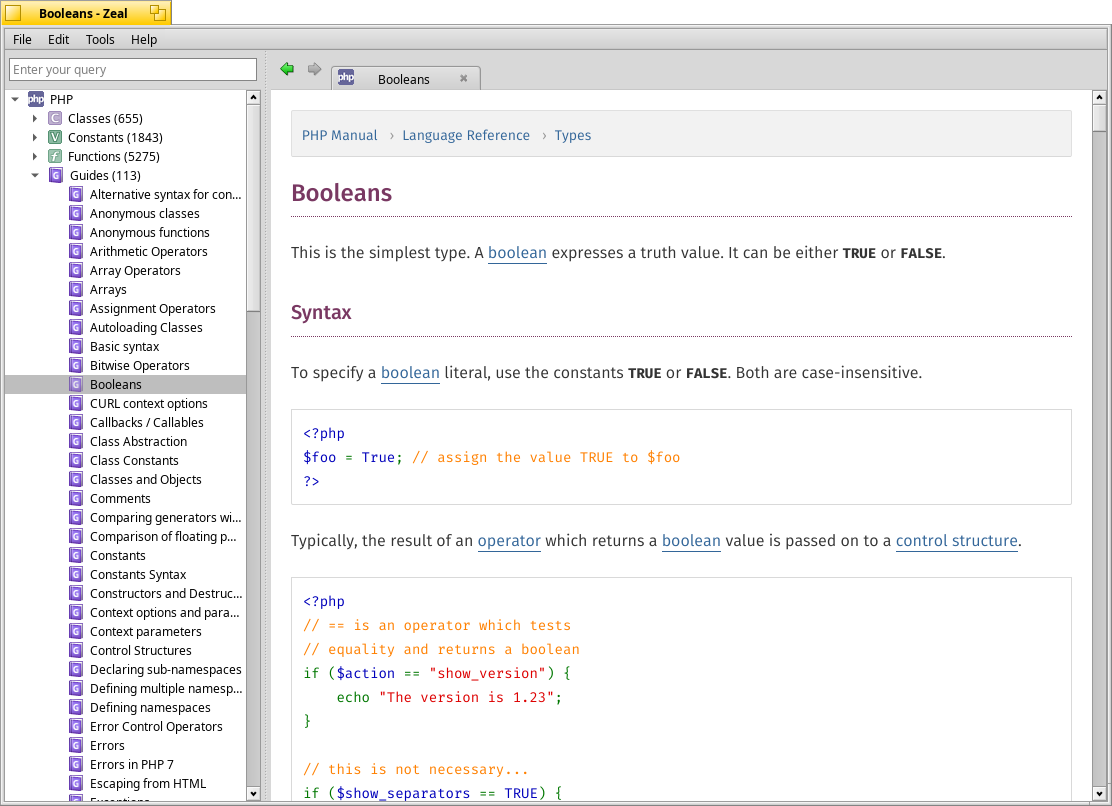Open the Callbacks / Callables guide
This screenshot has height=806, width=1112.
pyautogui.click(x=147, y=422)
